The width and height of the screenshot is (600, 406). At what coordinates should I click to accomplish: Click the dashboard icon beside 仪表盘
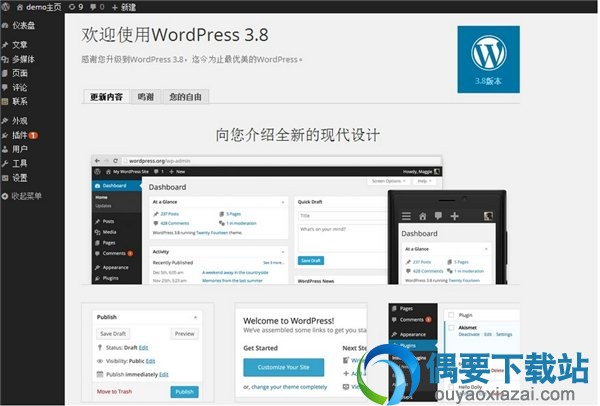(5, 26)
